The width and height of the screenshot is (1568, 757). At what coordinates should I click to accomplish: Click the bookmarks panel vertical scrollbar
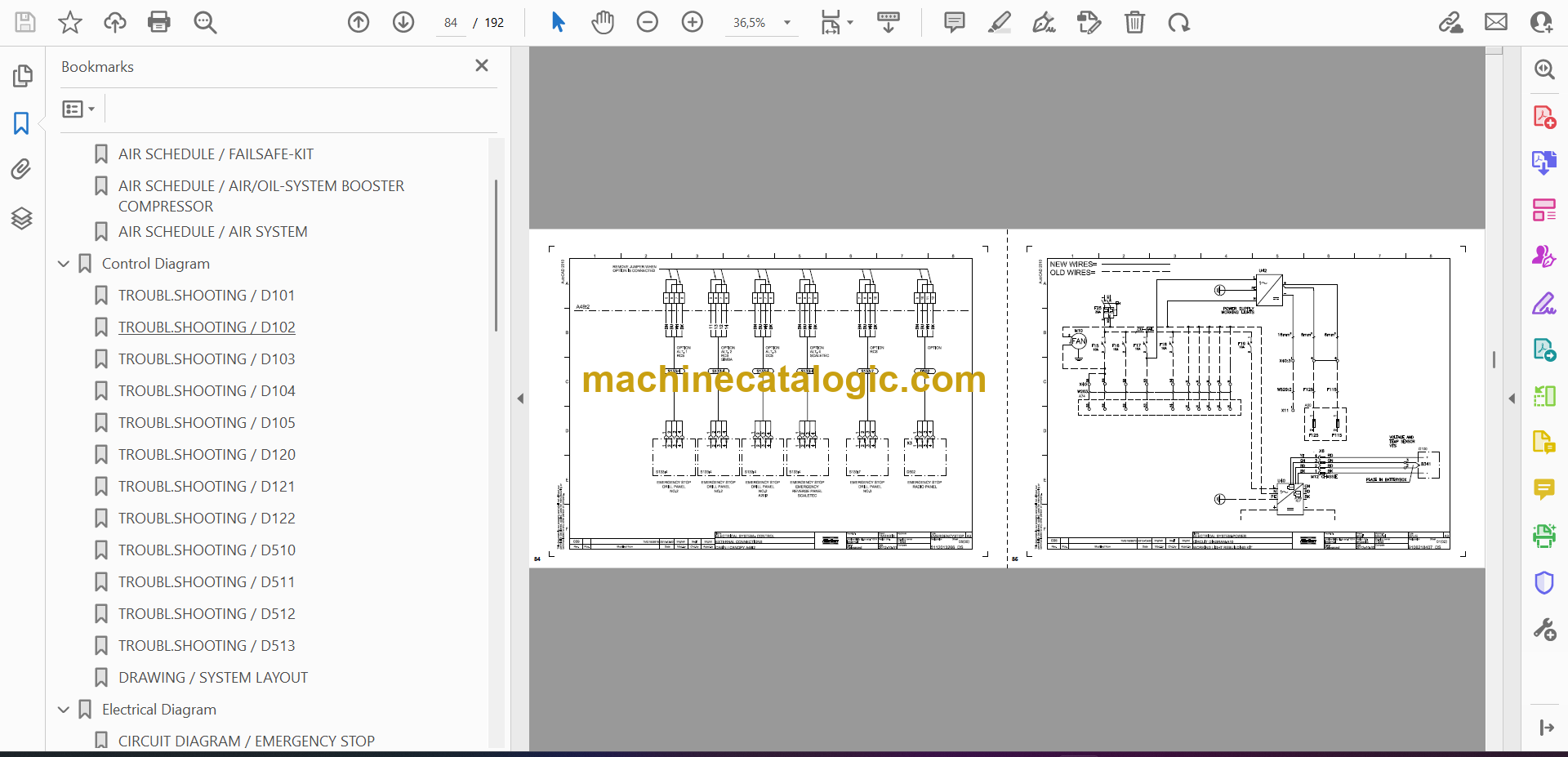tap(496, 256)
